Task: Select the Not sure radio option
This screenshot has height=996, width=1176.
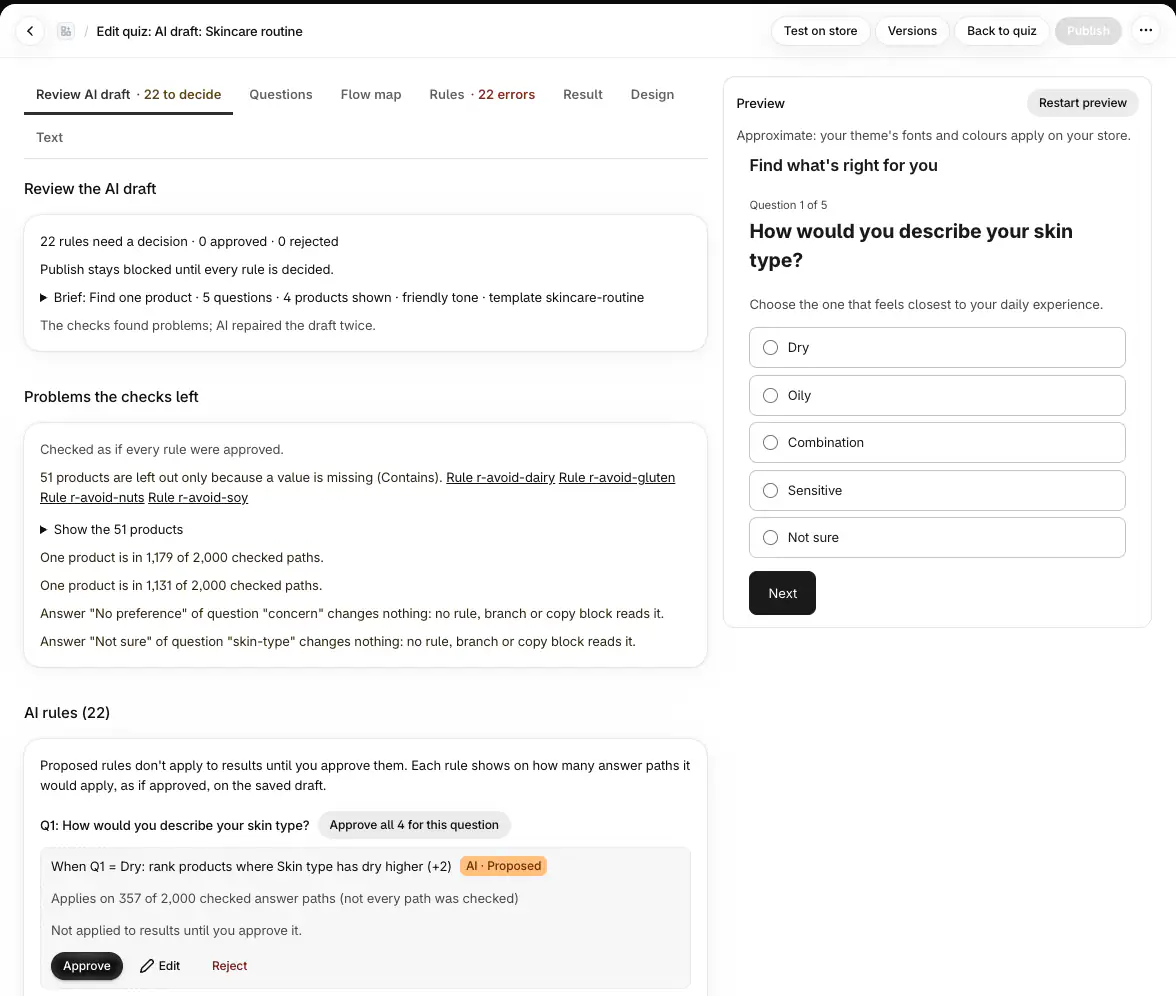Action: tap(937, 538)
